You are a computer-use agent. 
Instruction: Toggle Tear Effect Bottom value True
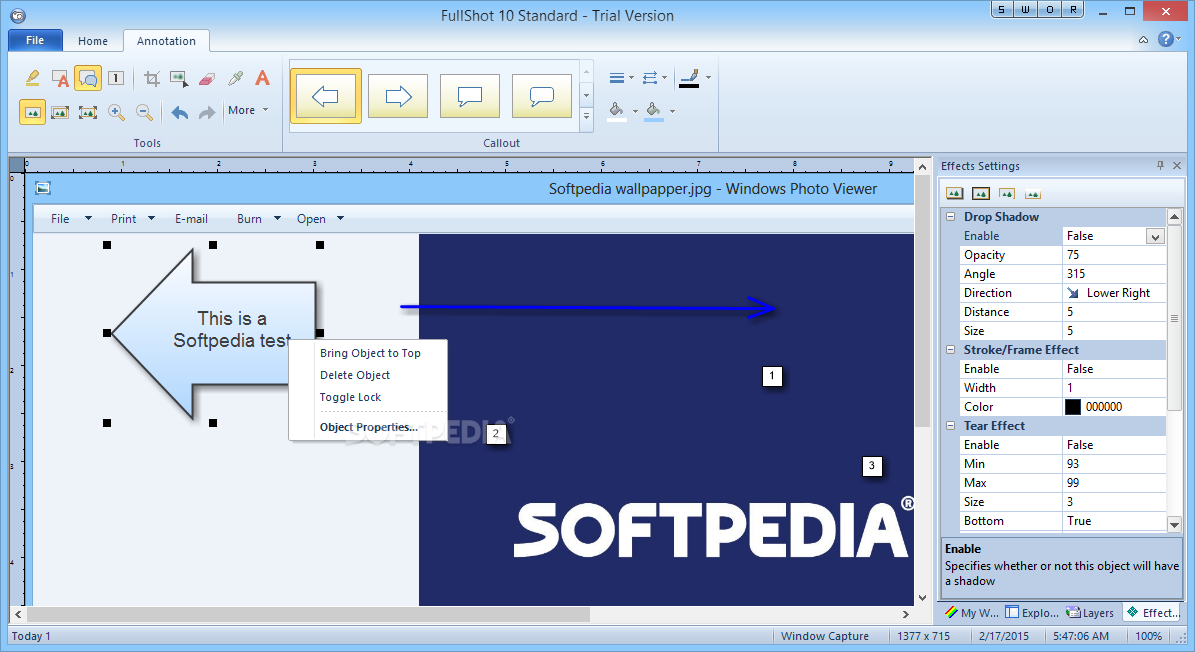click(x=1114, y=521)
